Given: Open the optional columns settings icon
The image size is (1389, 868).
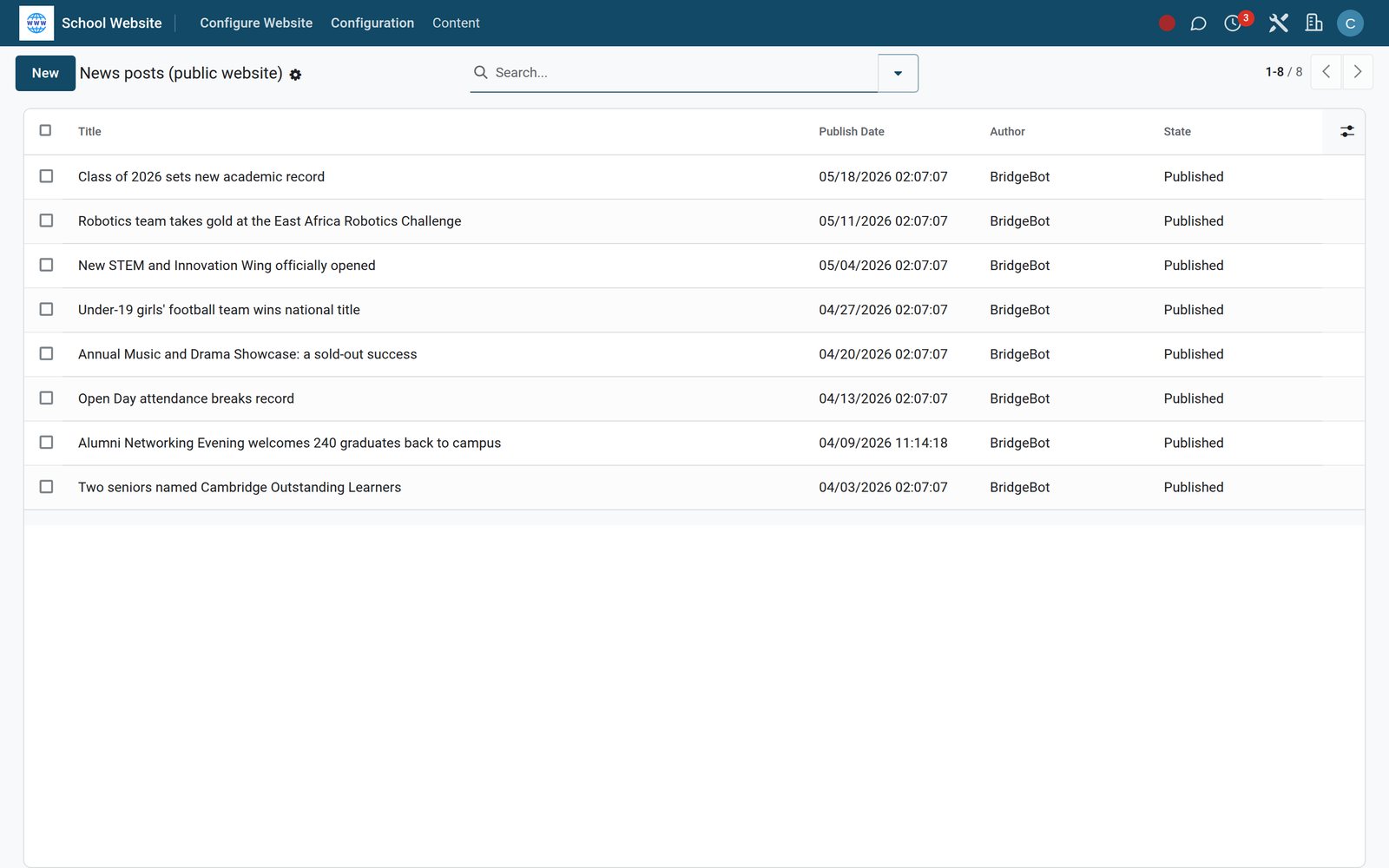Looking at the screenshot, I should click(1346, 131).
